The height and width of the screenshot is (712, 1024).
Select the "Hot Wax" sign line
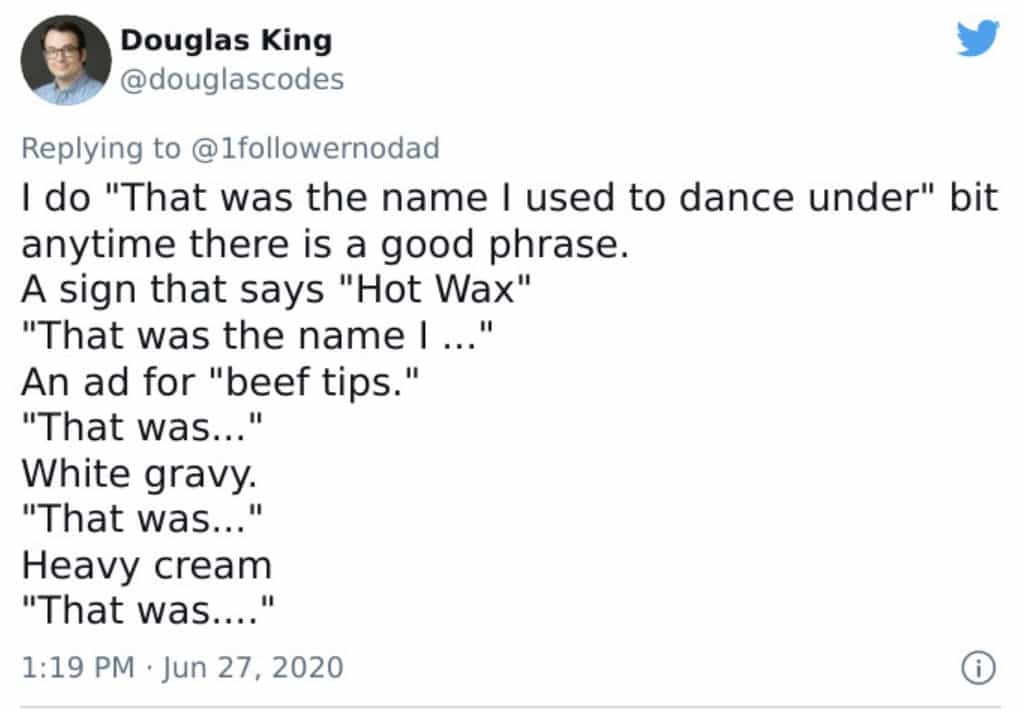point(275,290)
